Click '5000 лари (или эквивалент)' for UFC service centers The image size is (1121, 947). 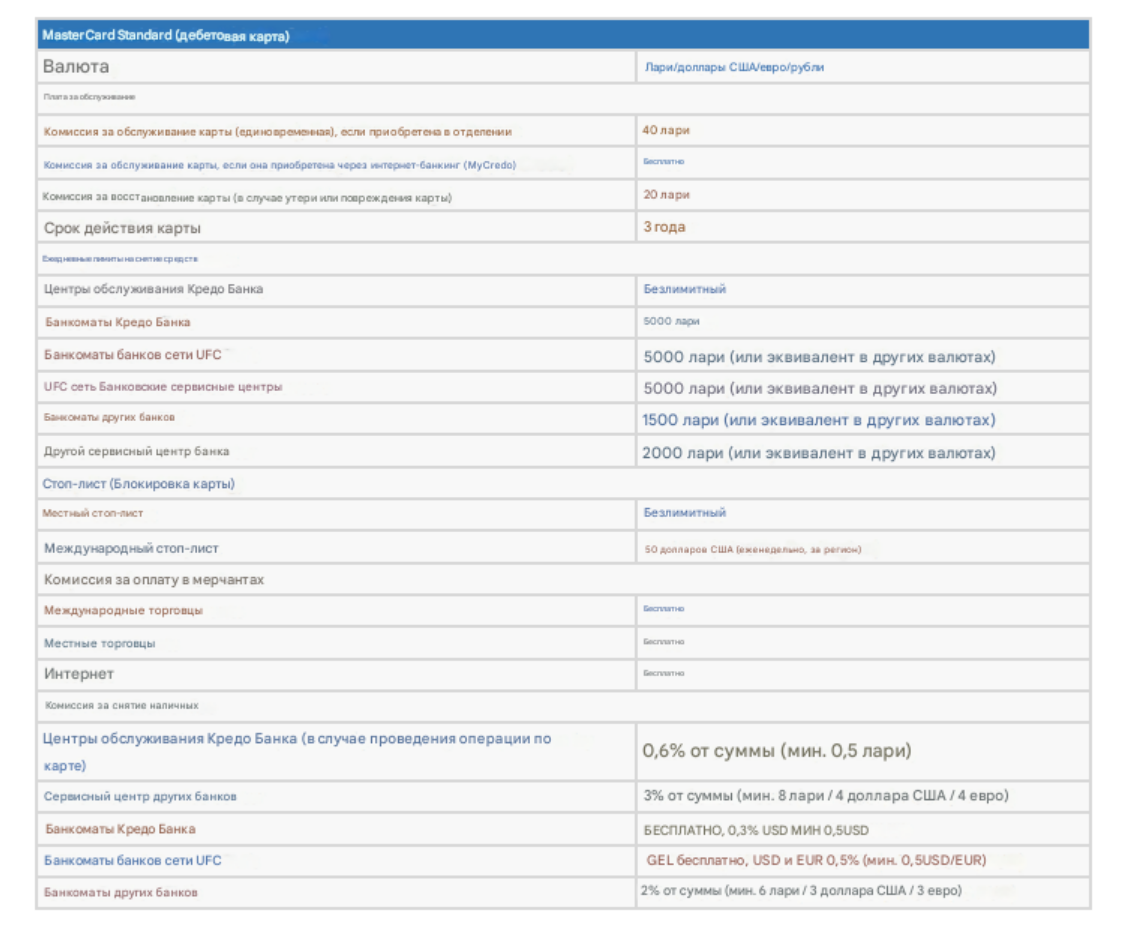(820, 388)
